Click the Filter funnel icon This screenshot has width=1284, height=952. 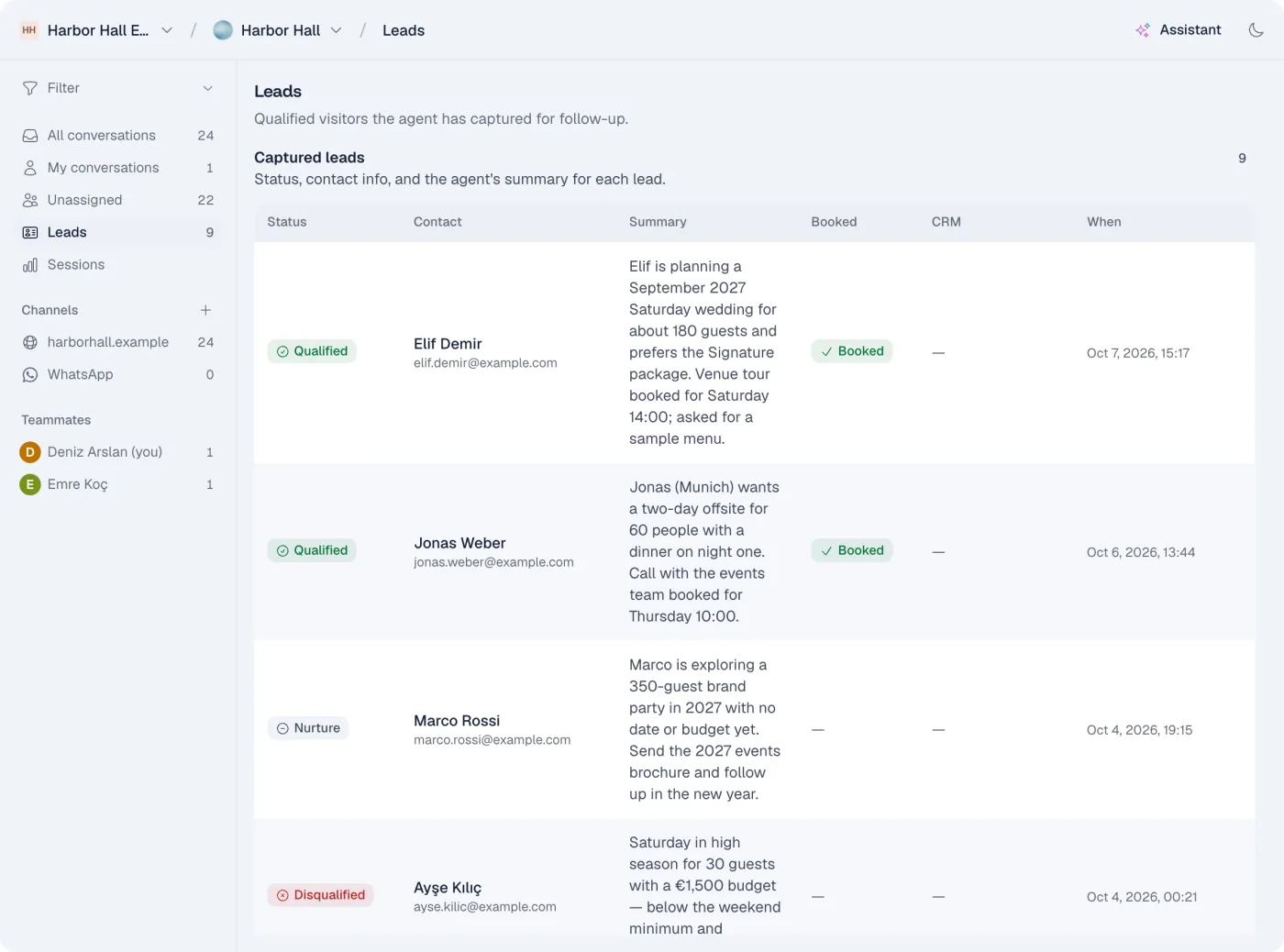[x=30, y=88]
